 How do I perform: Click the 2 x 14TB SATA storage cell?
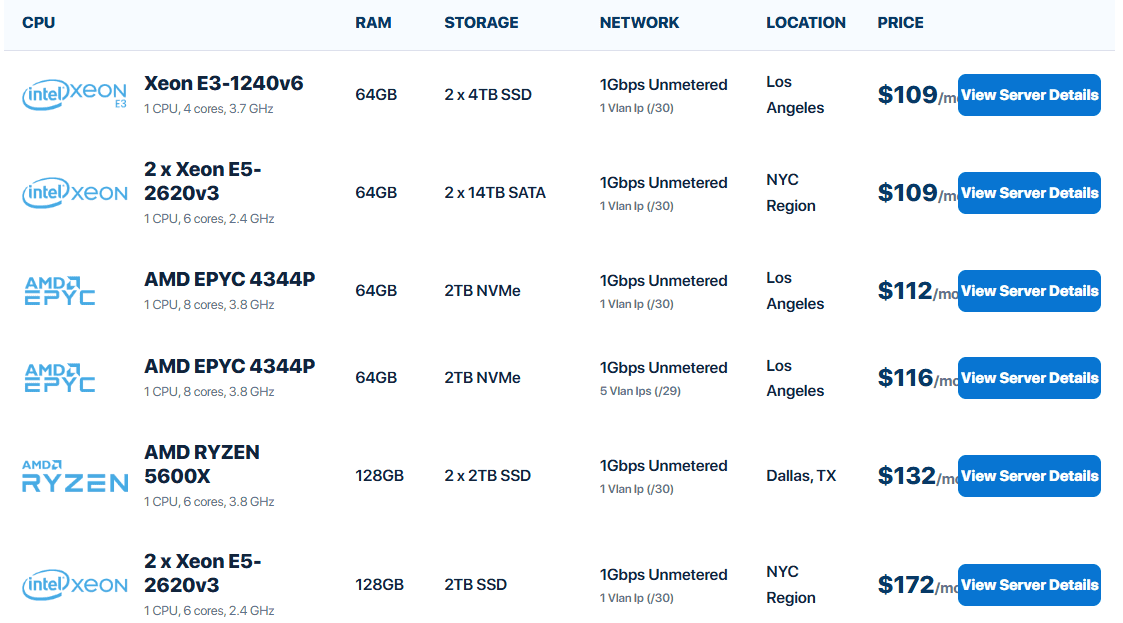(495, 193)
